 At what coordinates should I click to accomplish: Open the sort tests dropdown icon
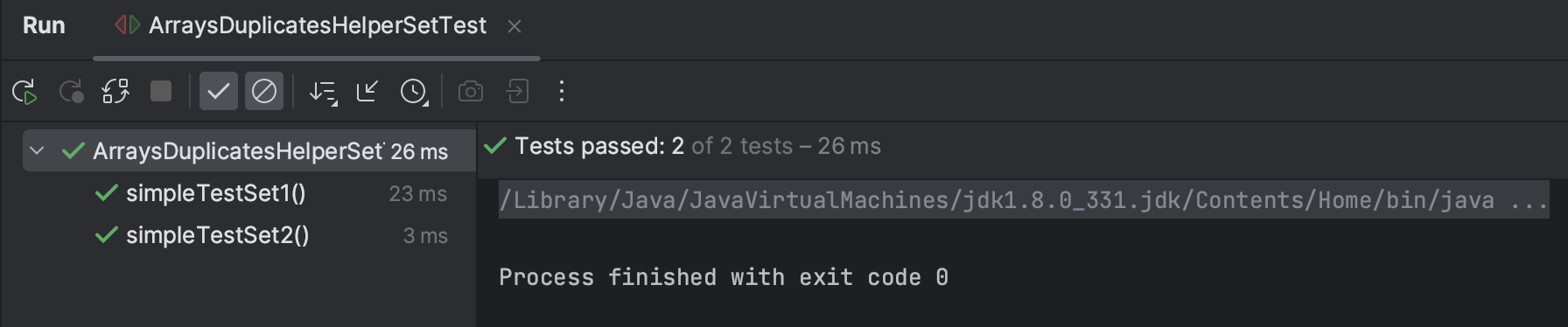pyautogui.click(x=323, y=91)
